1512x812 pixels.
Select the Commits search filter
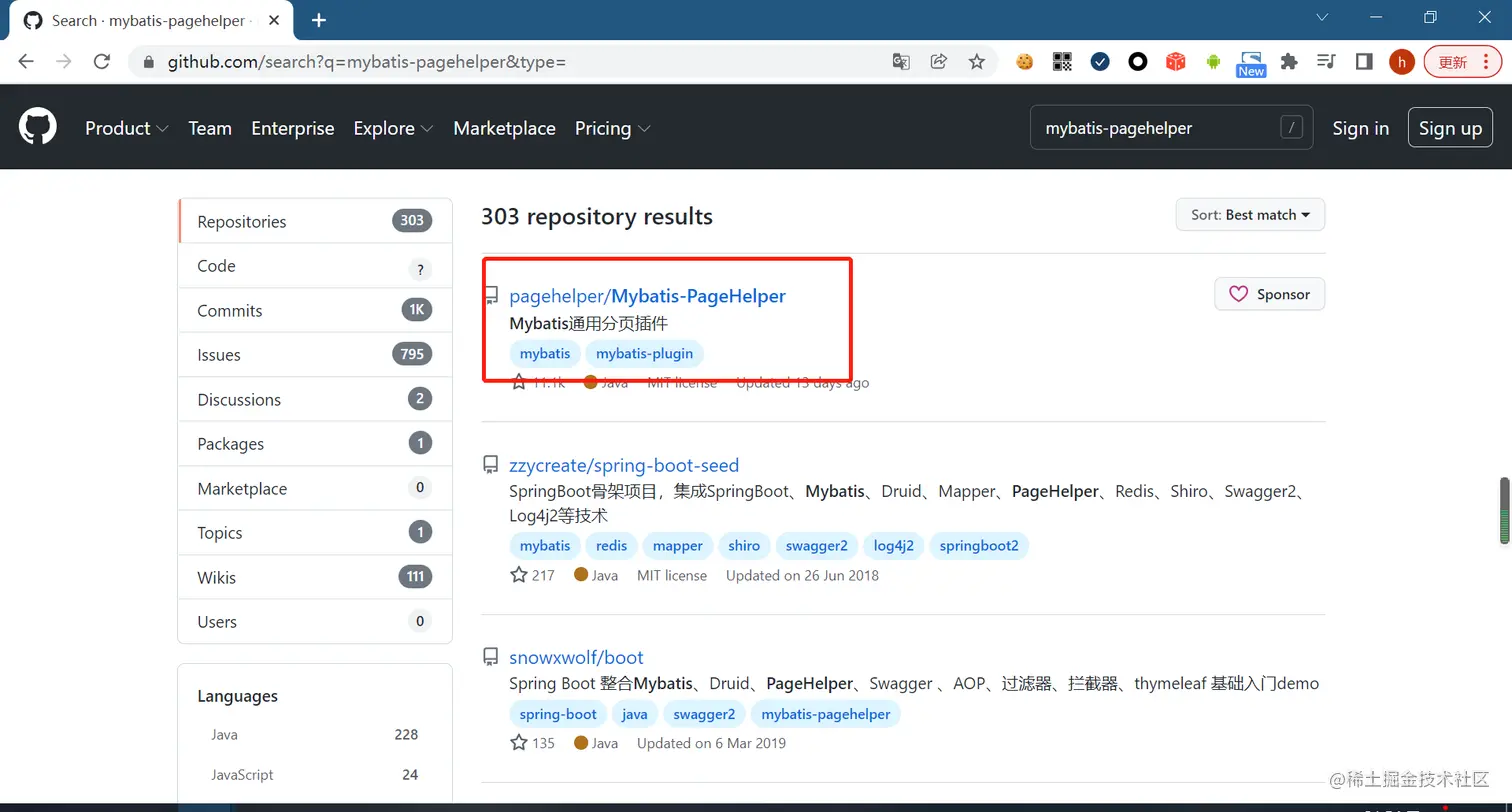pyautogui.click(x=315, y=310)
